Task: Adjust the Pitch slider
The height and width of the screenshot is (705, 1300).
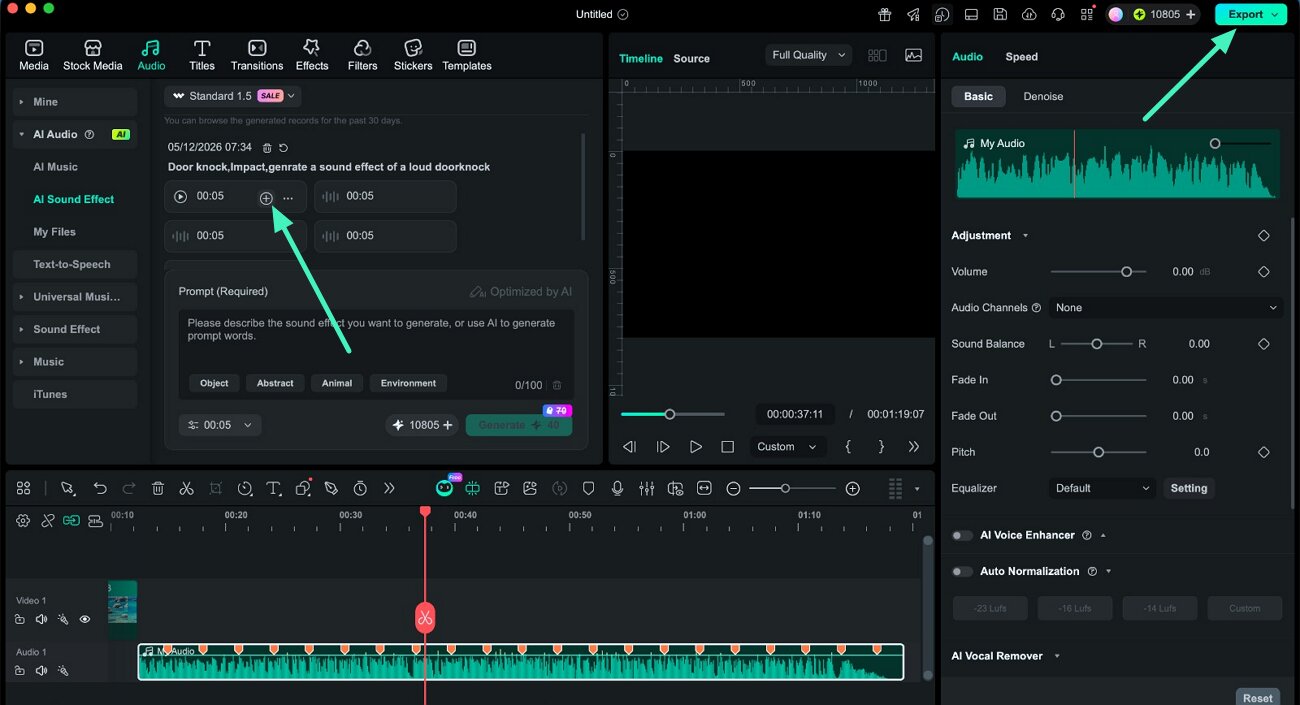Action: (x=1098, y=452)
